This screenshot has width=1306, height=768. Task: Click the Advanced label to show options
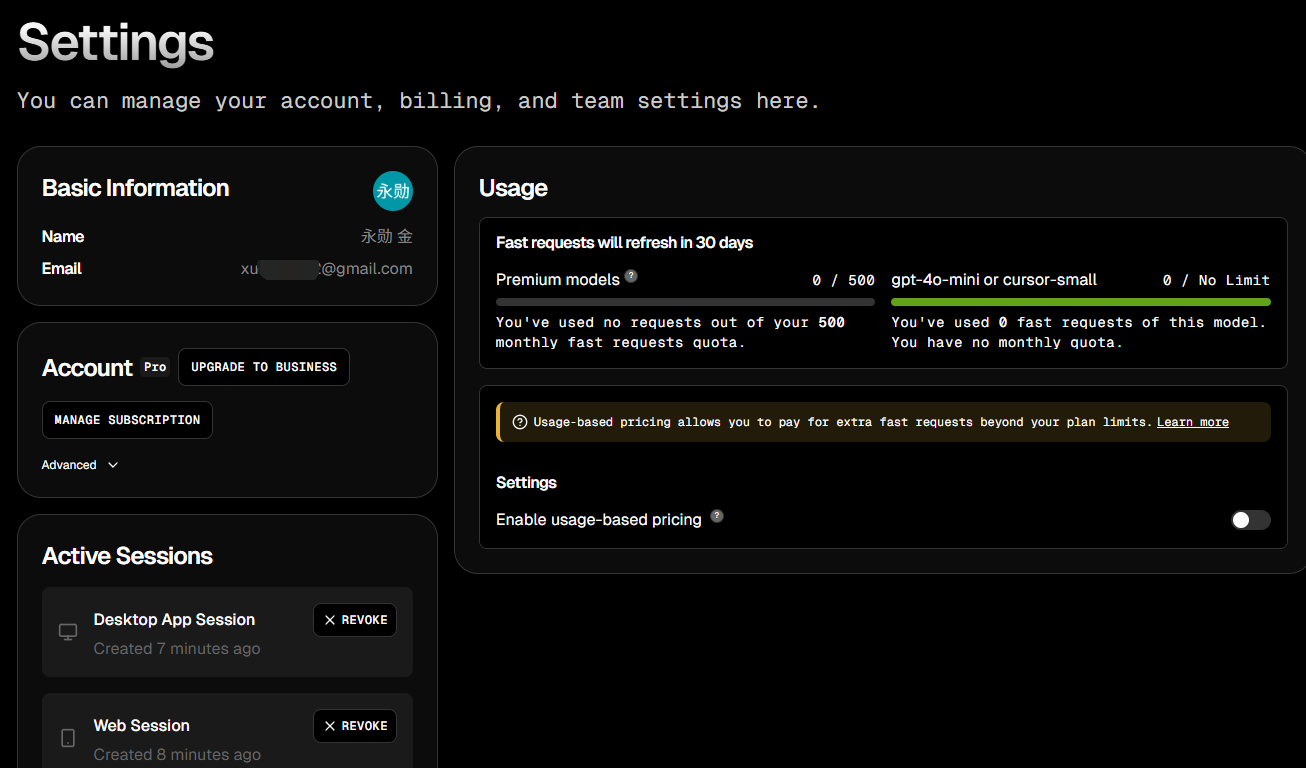click(x=69, y=465)
